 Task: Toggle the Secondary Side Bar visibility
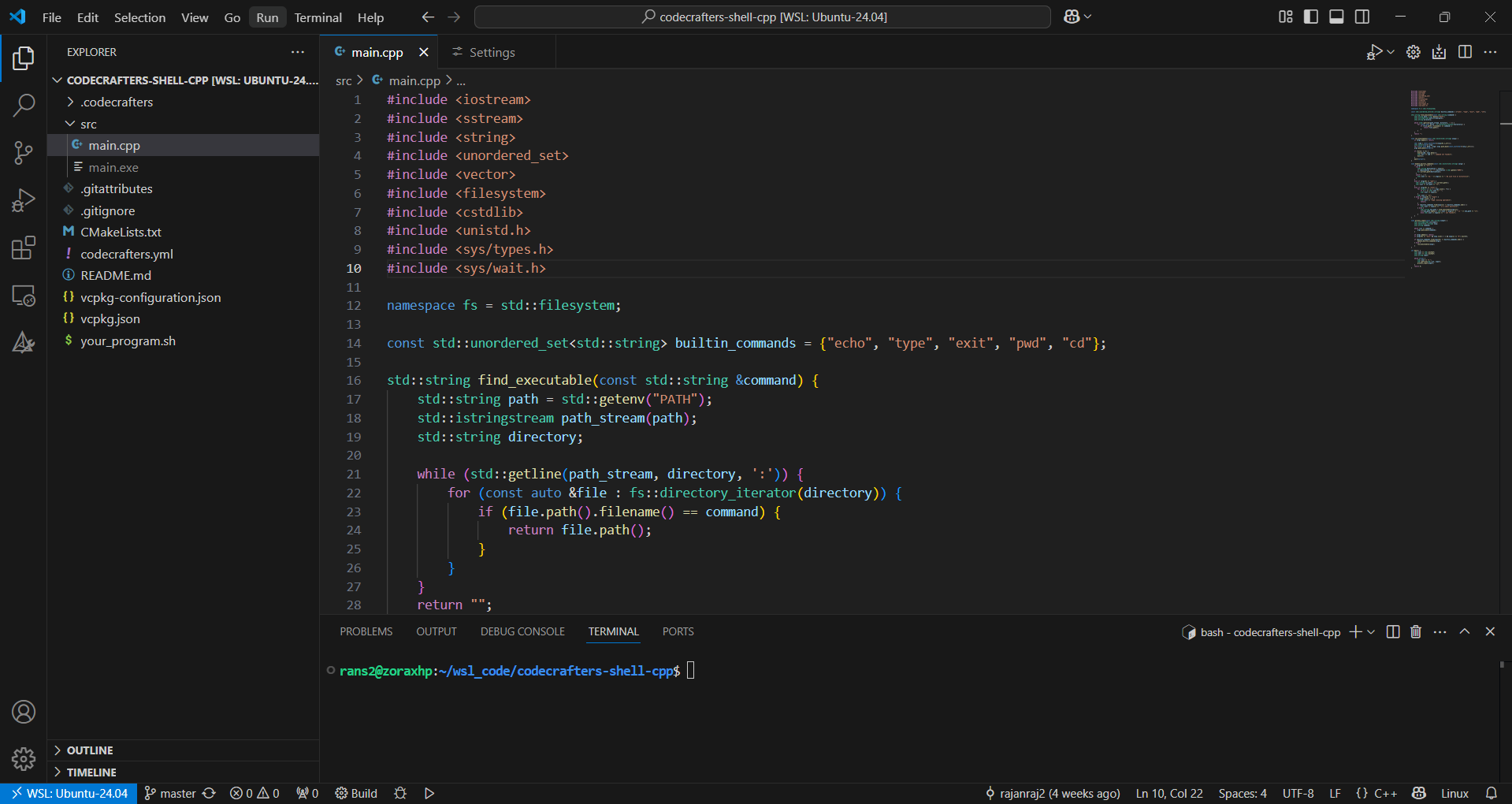point(1362,17)
